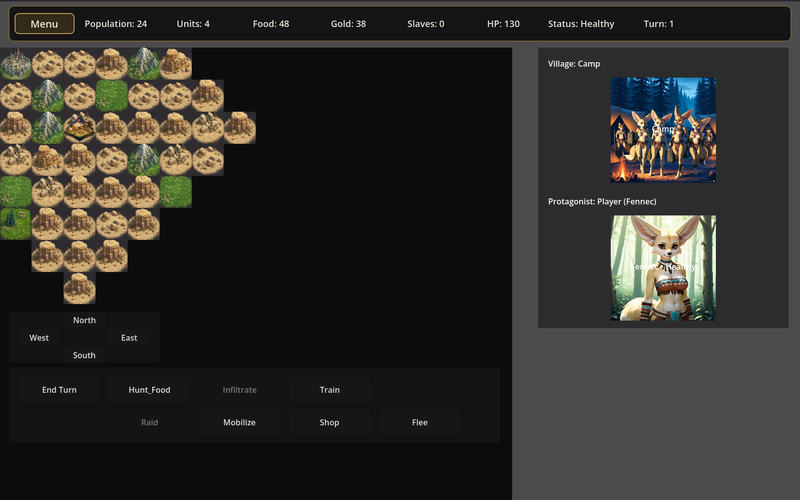
Task: Move North with the direction button
Action: pos(84,320)
